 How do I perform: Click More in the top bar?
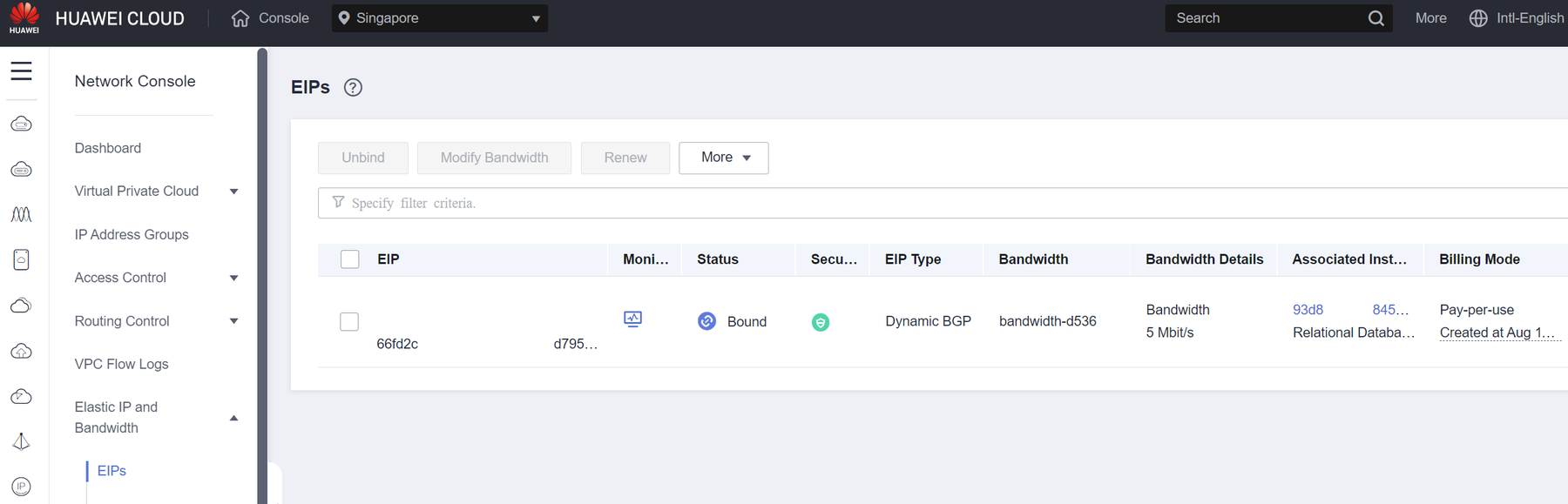coord(1430,18)
